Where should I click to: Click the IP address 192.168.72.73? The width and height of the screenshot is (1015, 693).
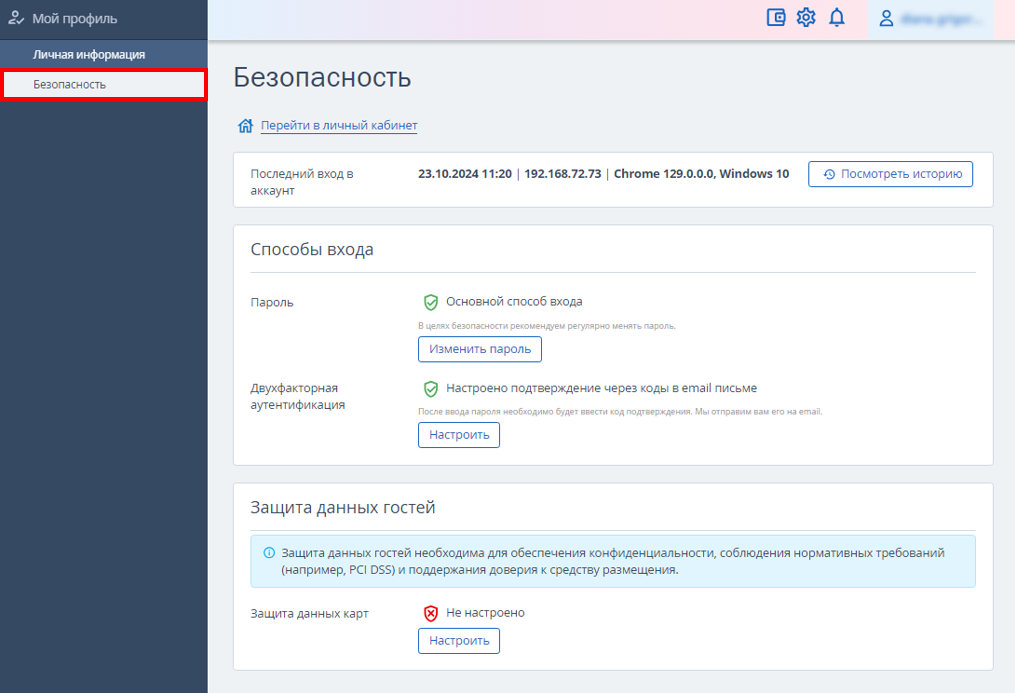[x=563, y=173]
